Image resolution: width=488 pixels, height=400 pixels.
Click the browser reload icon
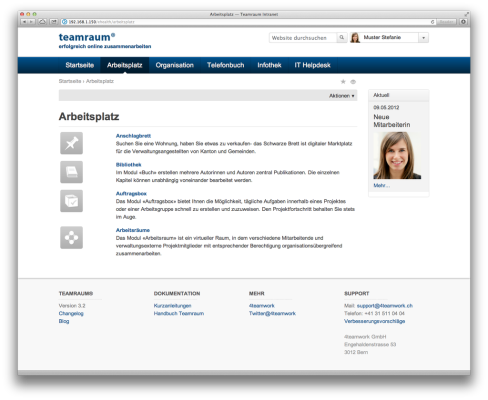pos(432,22)
